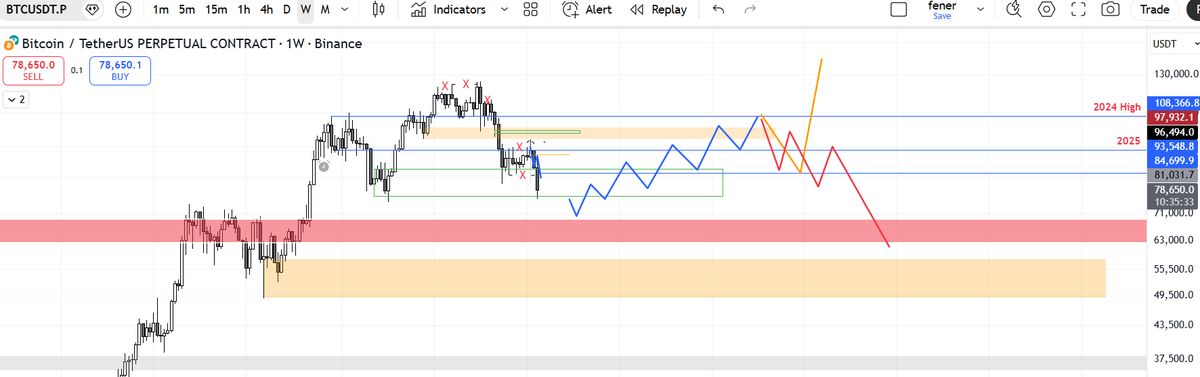The image size is (1200, 377).
Task: Click the gray circular marker on the chart
Action: pos(323,167)
